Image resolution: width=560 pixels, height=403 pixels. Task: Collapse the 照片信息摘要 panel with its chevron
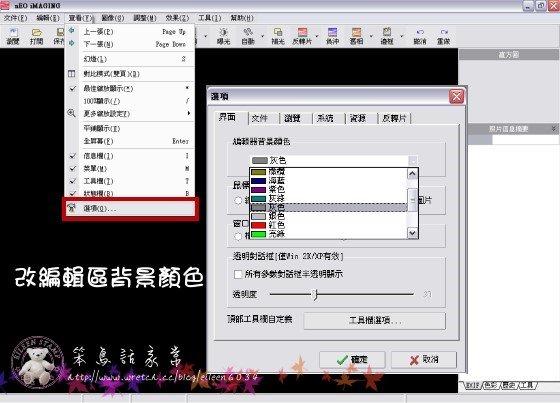(x=554, y=128)
